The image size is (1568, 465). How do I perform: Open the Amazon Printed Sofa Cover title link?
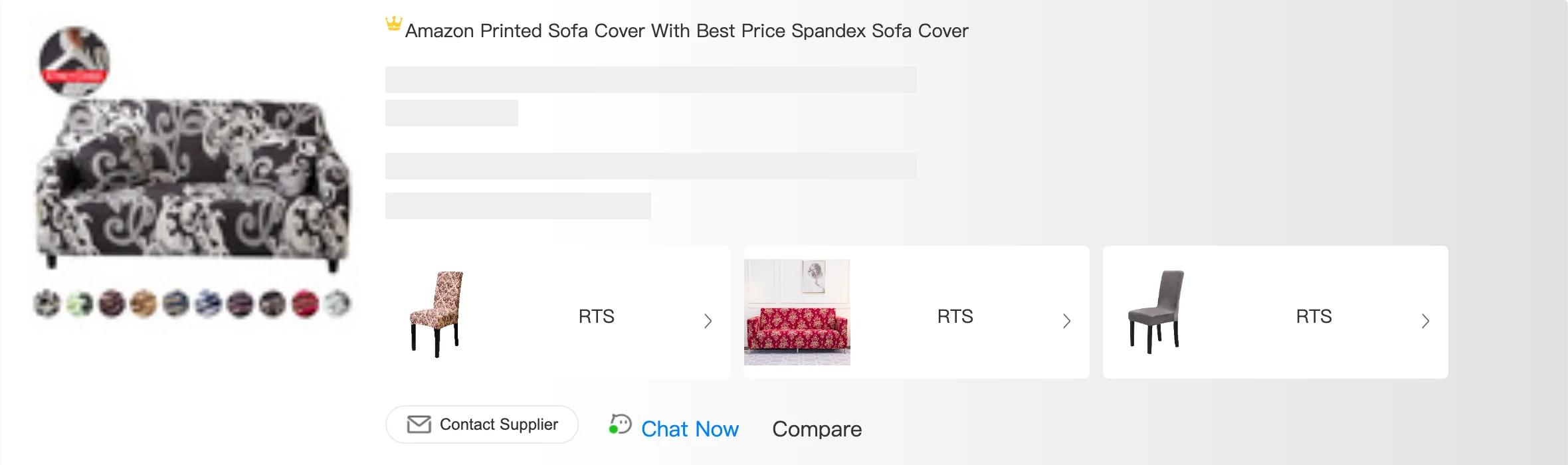[686, 31]
